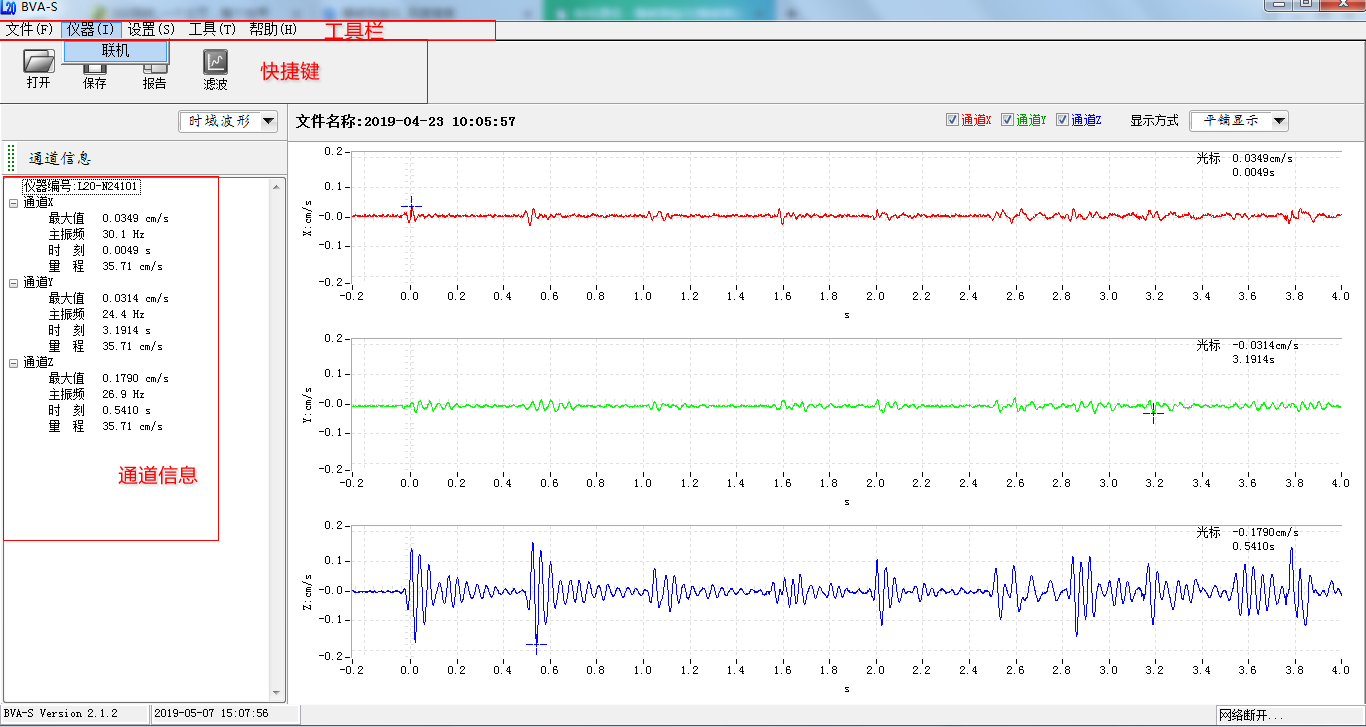Toggle the 通道X checkbox

(952, 120)
